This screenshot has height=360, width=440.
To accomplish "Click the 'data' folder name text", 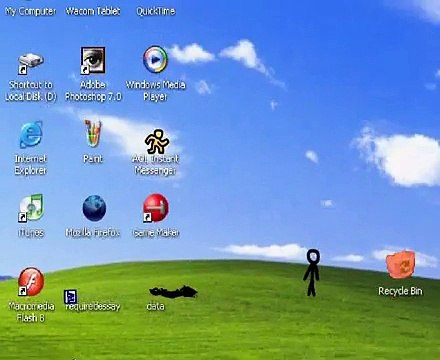I will pos(155,306).
